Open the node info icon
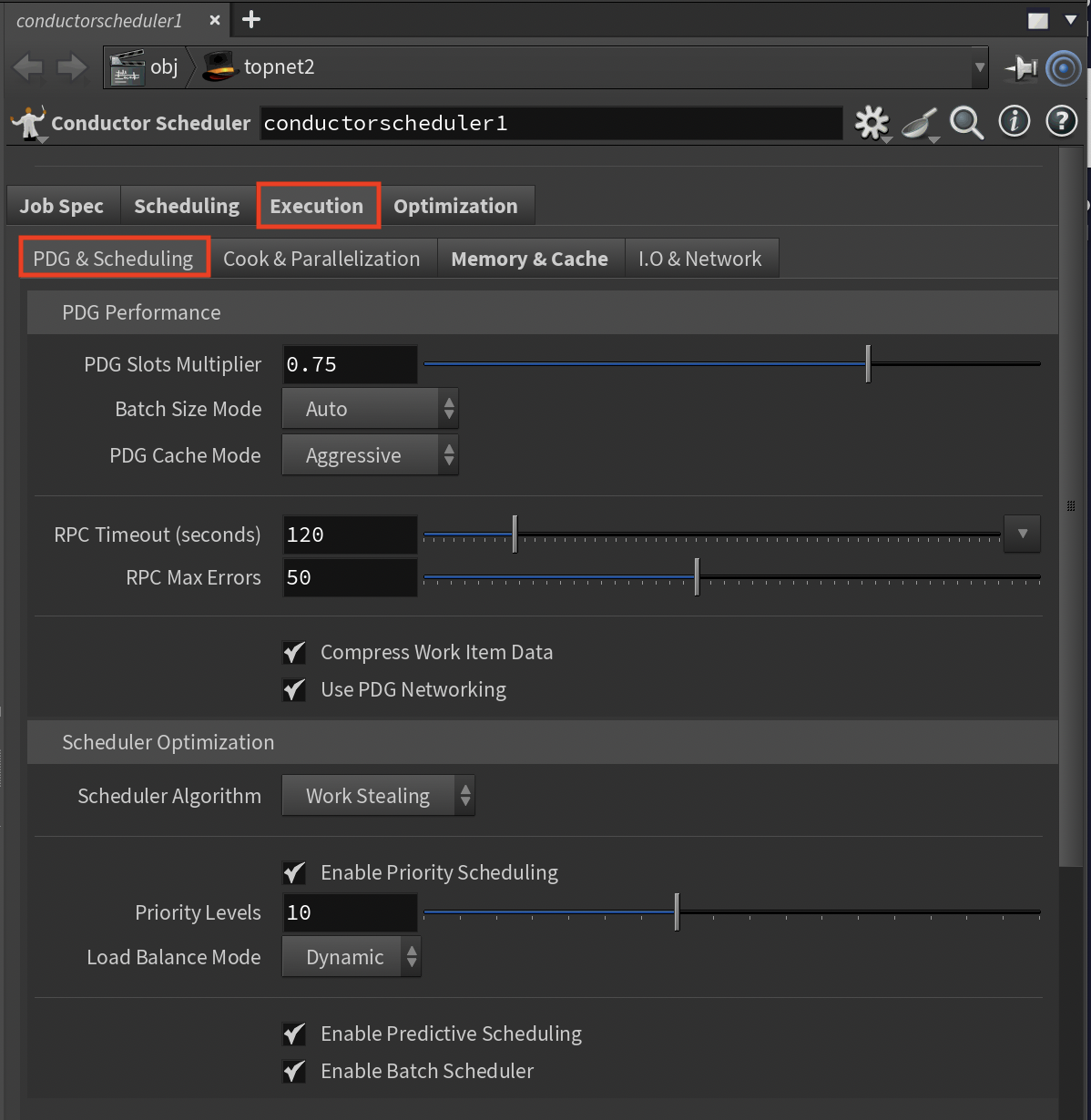This screenshot has height=1120, width=1091. click(1015, 121)
